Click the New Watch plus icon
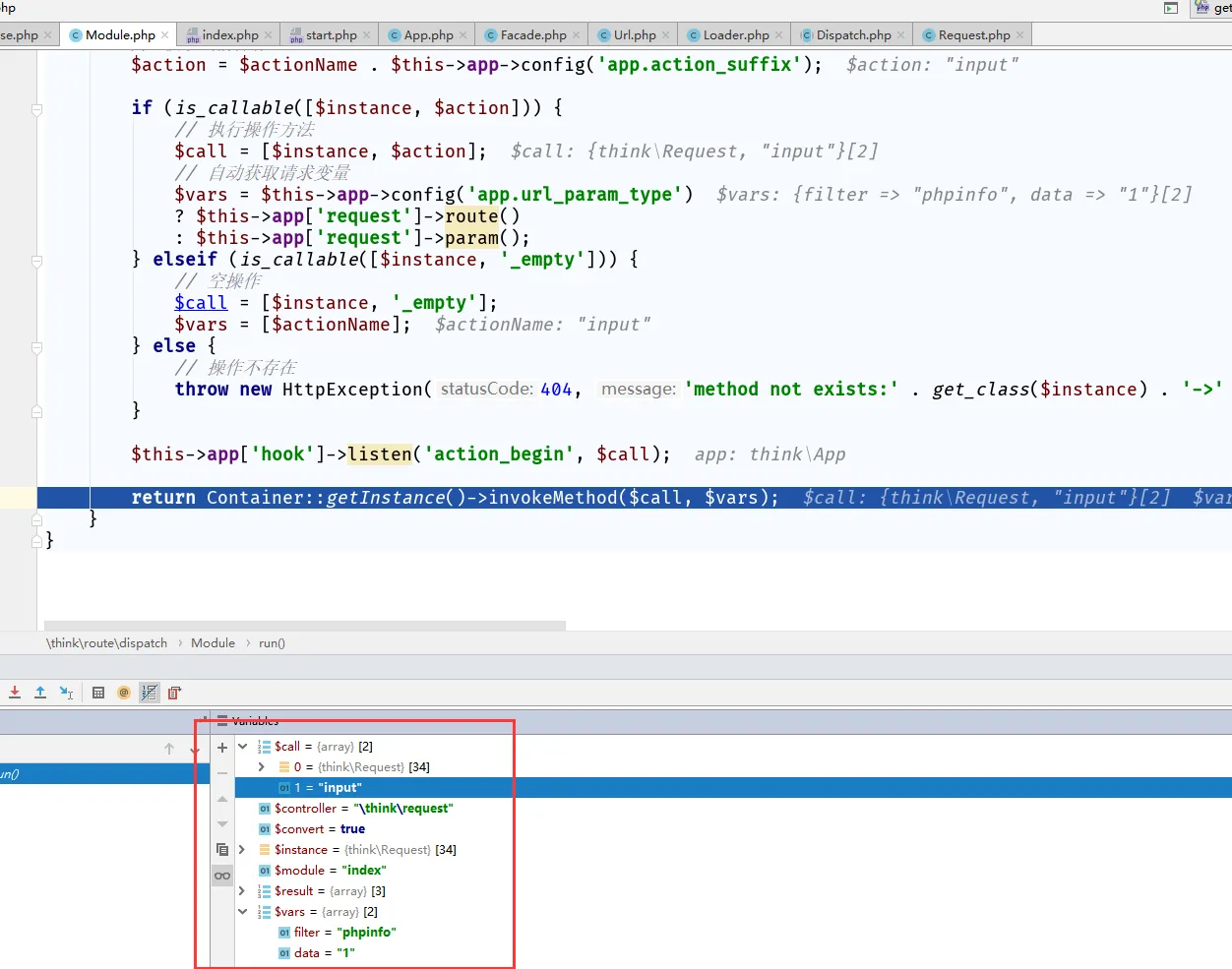Viewport: 1232px width, 969px height. (222, 748)
